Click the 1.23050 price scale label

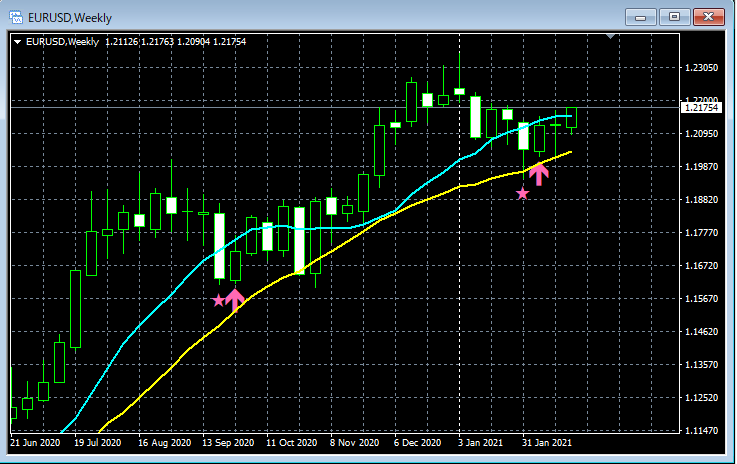(701, 68)
